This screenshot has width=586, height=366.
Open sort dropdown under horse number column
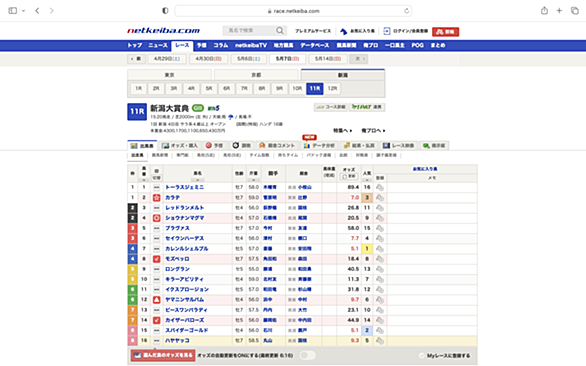tap(144, 180)
